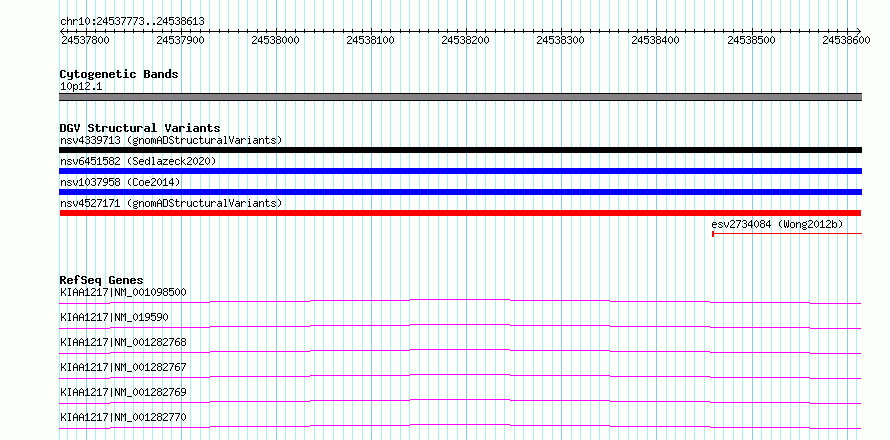Select transcript label KIAA1217|NM_001282769

point(123,392)
